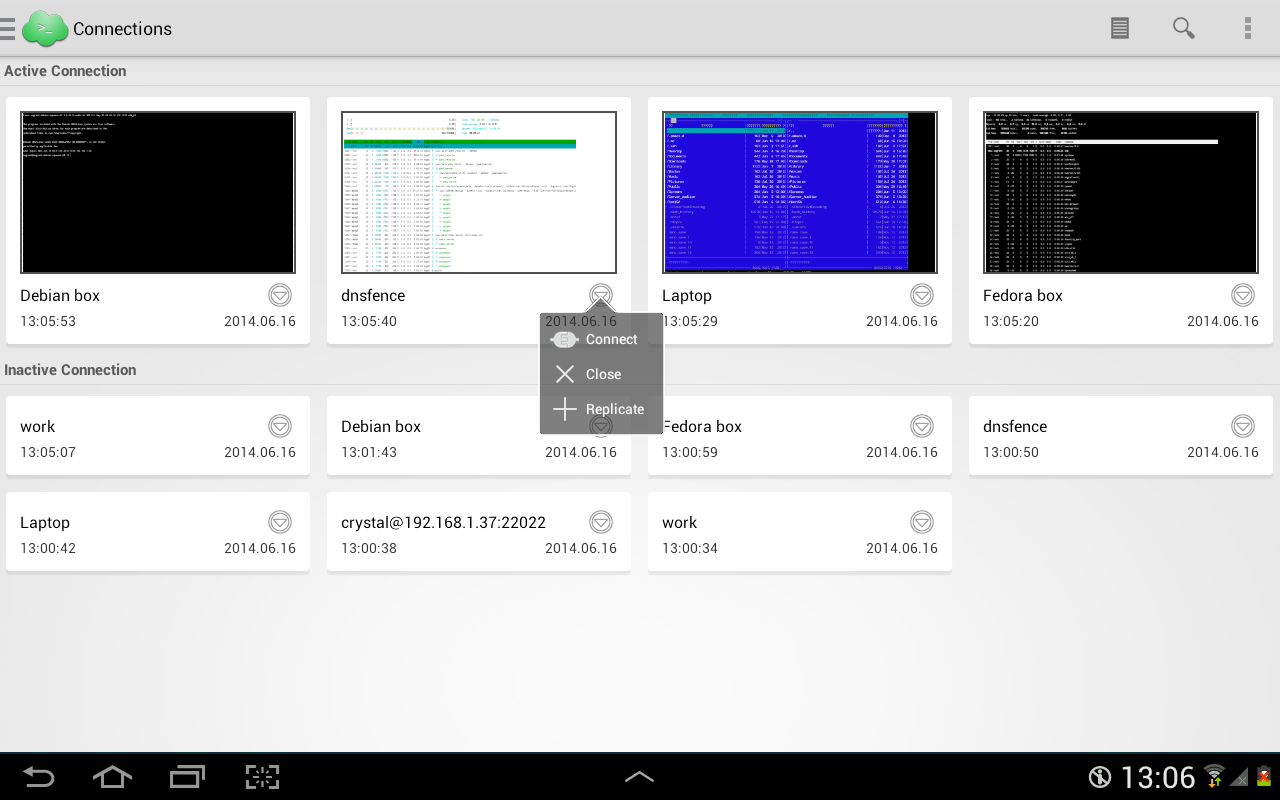Tap the Wi-Fi status icon in system tray

(x=1213, y=776)
